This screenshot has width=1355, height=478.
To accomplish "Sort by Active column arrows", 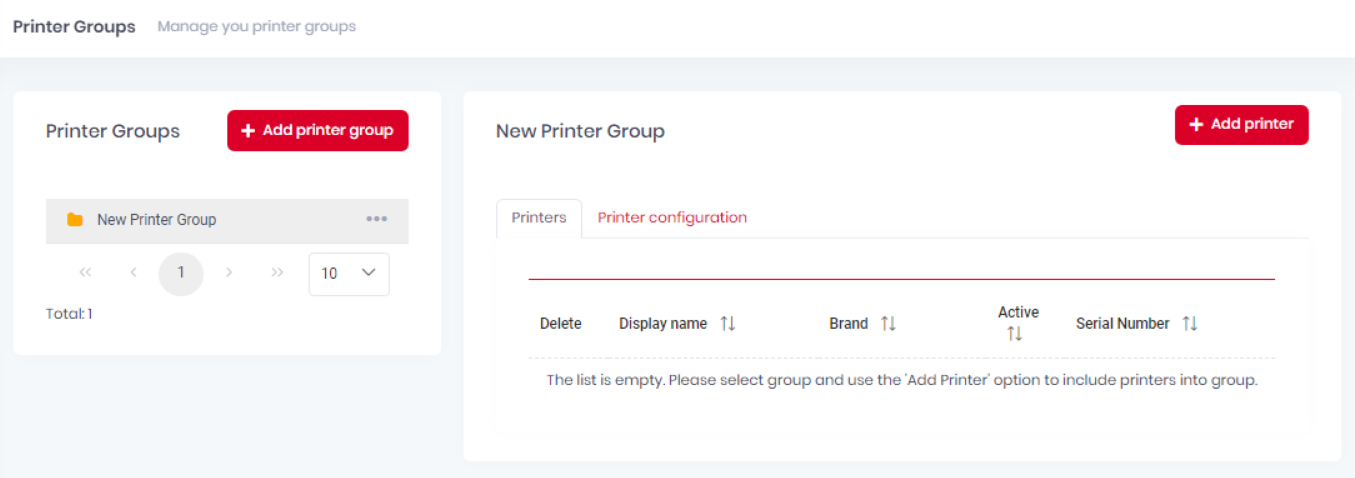I will point(1015,334).
